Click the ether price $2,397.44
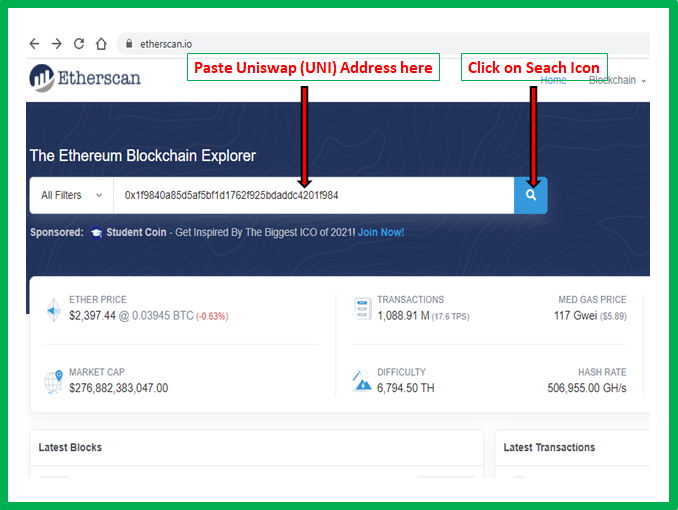The height and width of the screenshot is (510, 678). point(92,316)
